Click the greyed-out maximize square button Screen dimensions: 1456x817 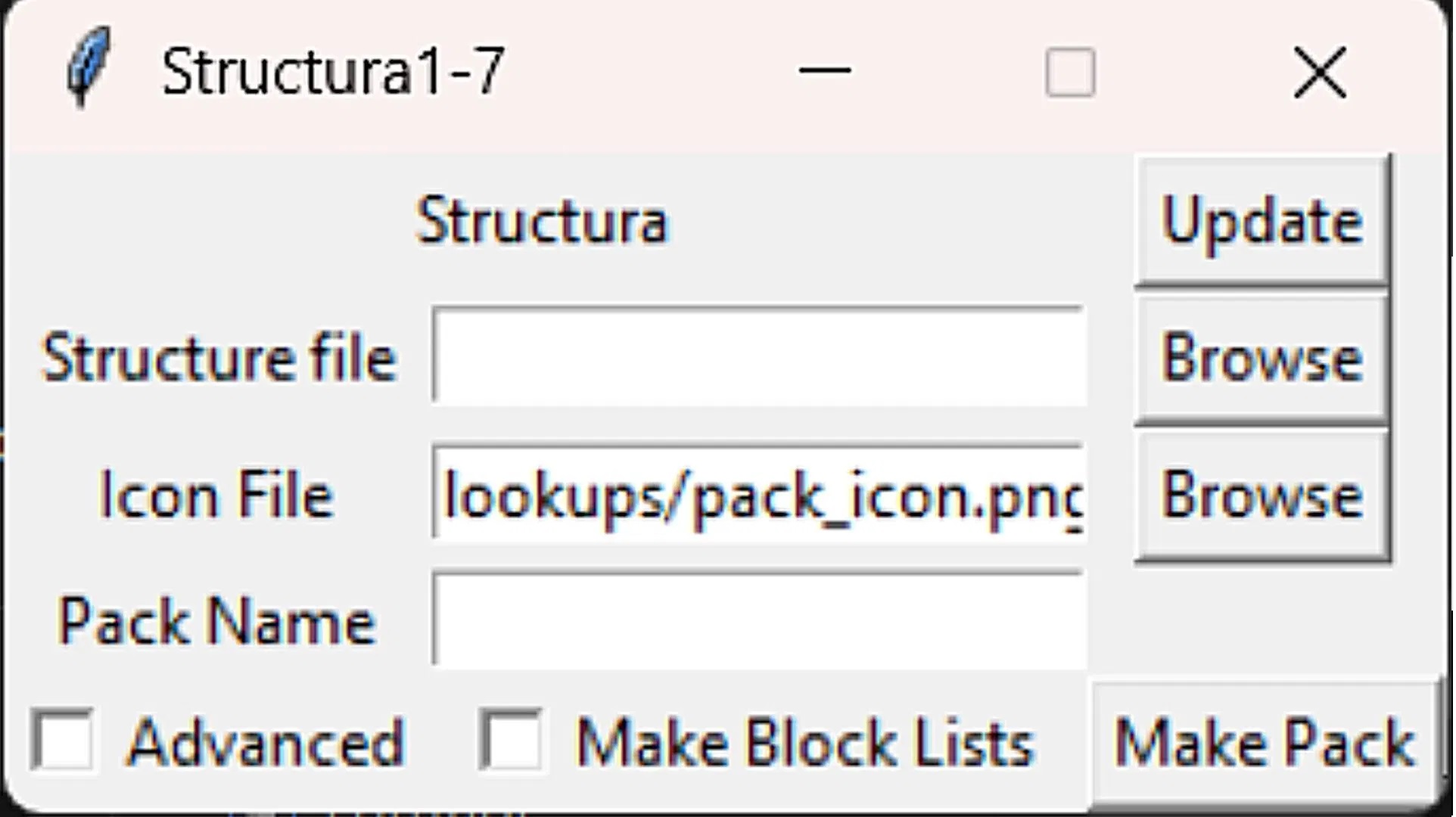tap(1069, 73)
